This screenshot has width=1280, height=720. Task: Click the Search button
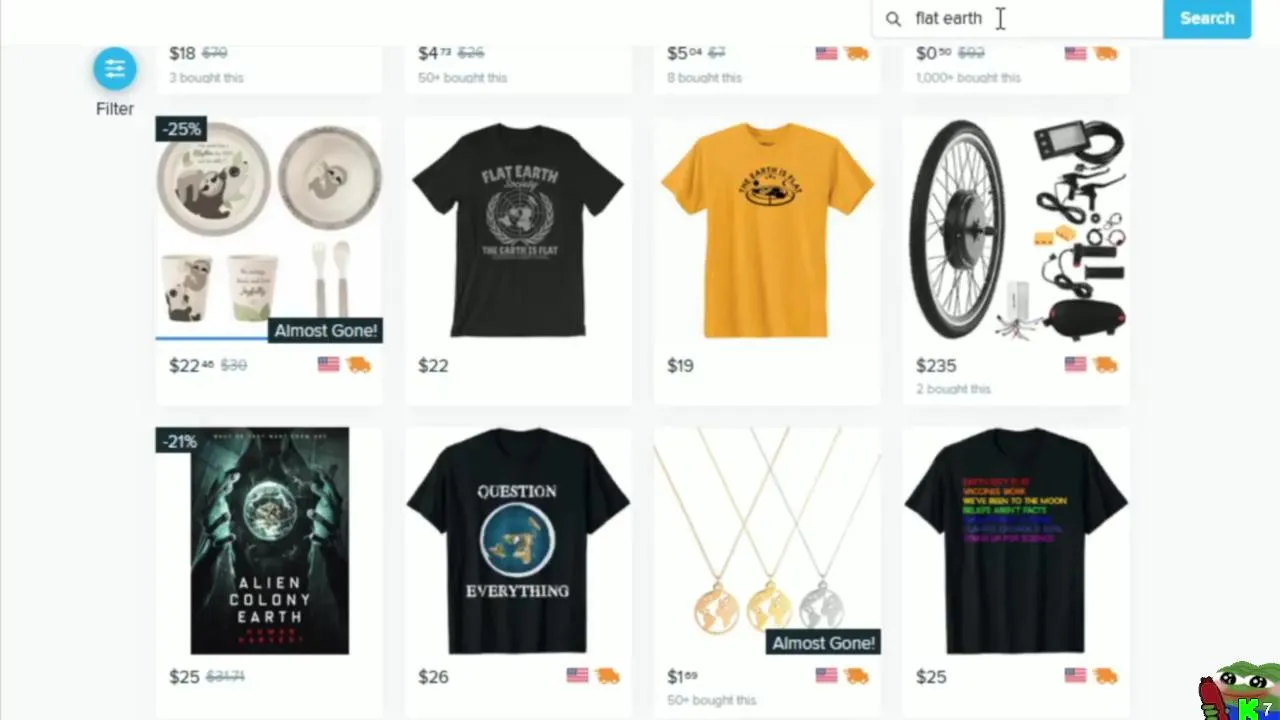1207,18
